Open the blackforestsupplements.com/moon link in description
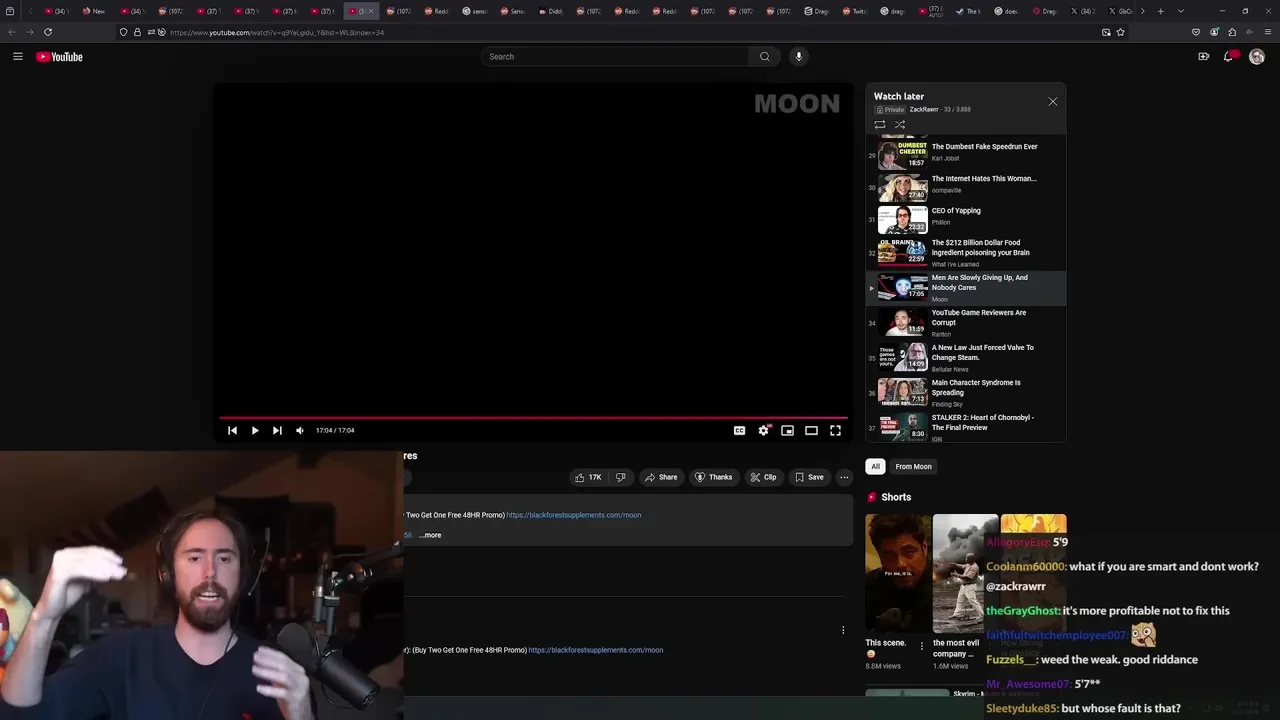The width and height of the screenshot is (1280, 720). click(x=574, y=515)
